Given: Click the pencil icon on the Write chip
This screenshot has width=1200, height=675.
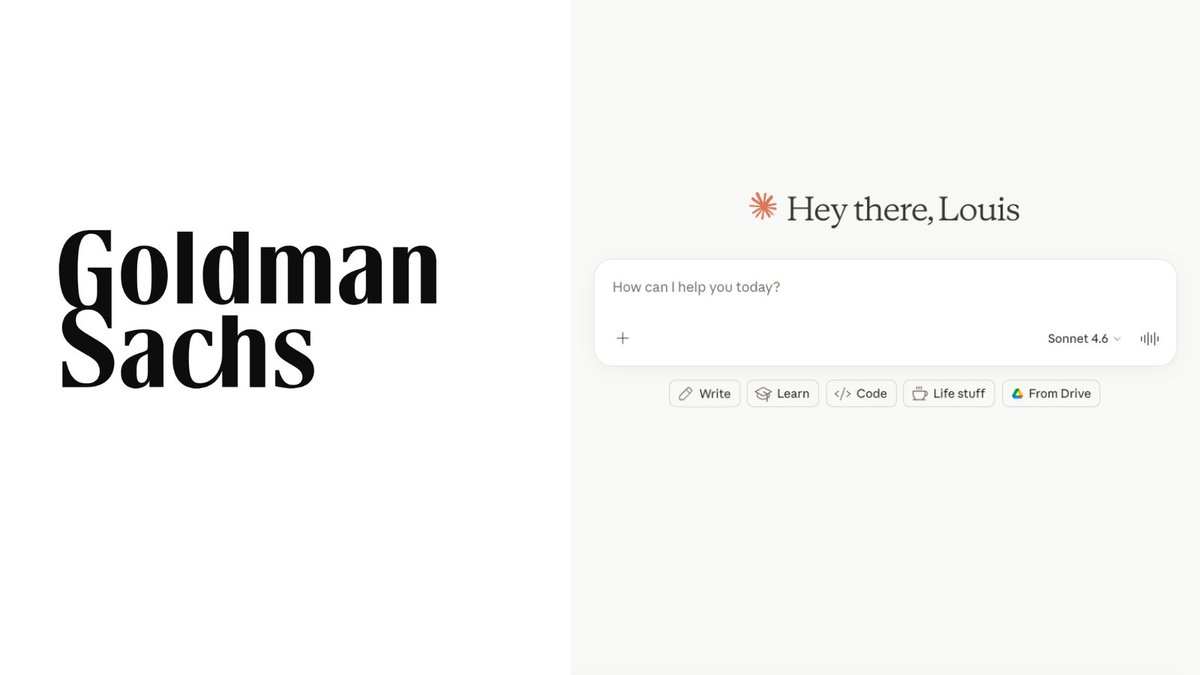Looking at the screenshot, I should 685,394.
